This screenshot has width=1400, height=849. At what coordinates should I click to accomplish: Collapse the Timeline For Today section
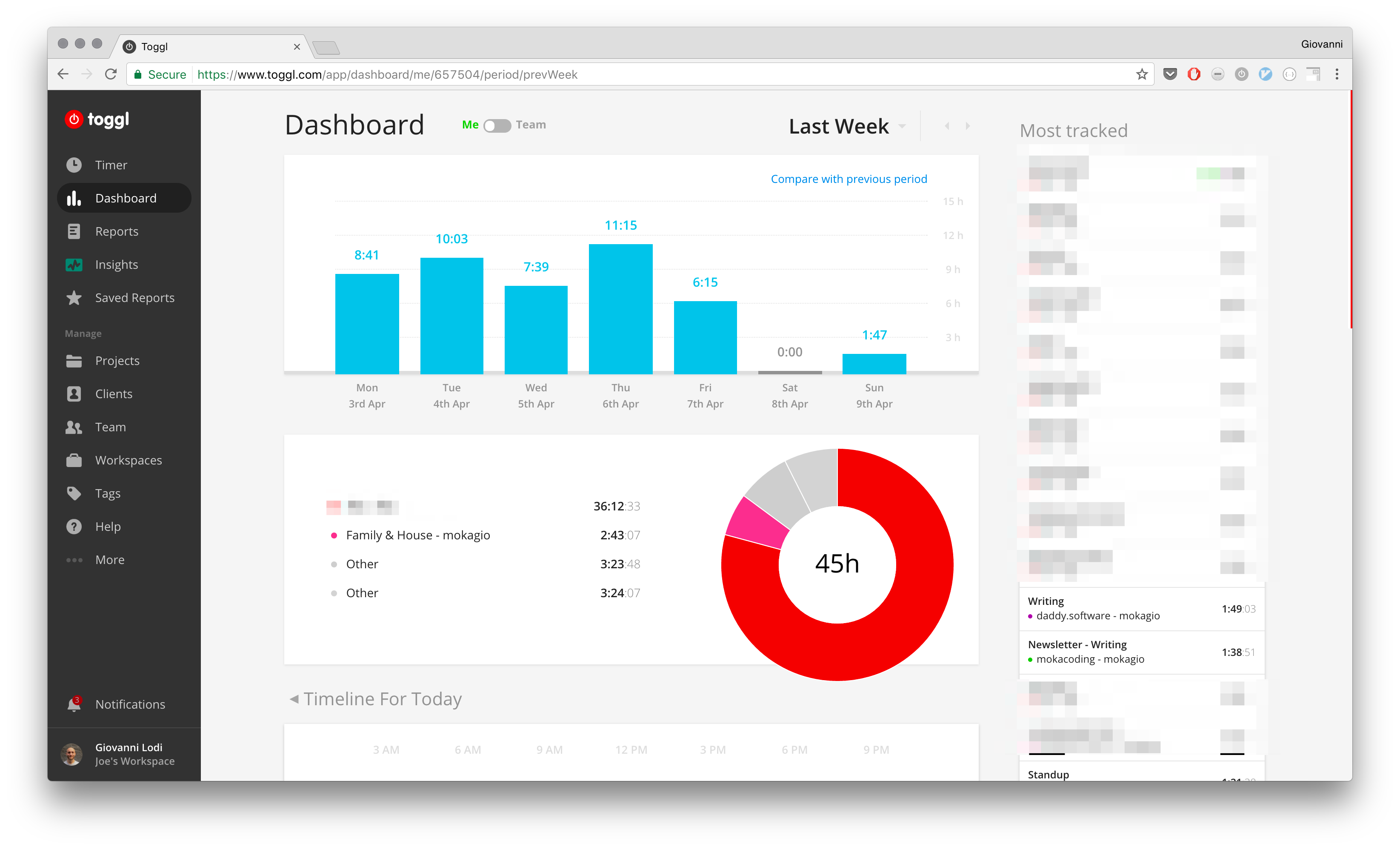294,699
